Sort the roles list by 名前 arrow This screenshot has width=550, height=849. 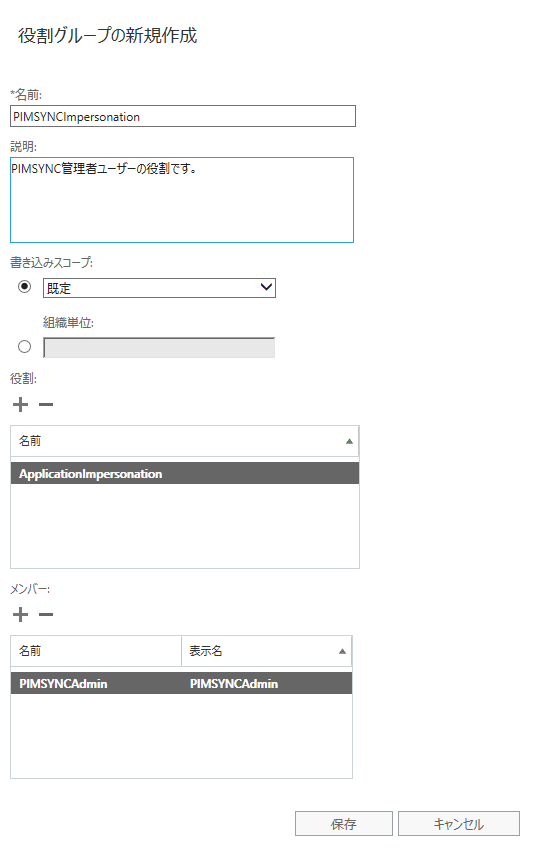[349, 441]
